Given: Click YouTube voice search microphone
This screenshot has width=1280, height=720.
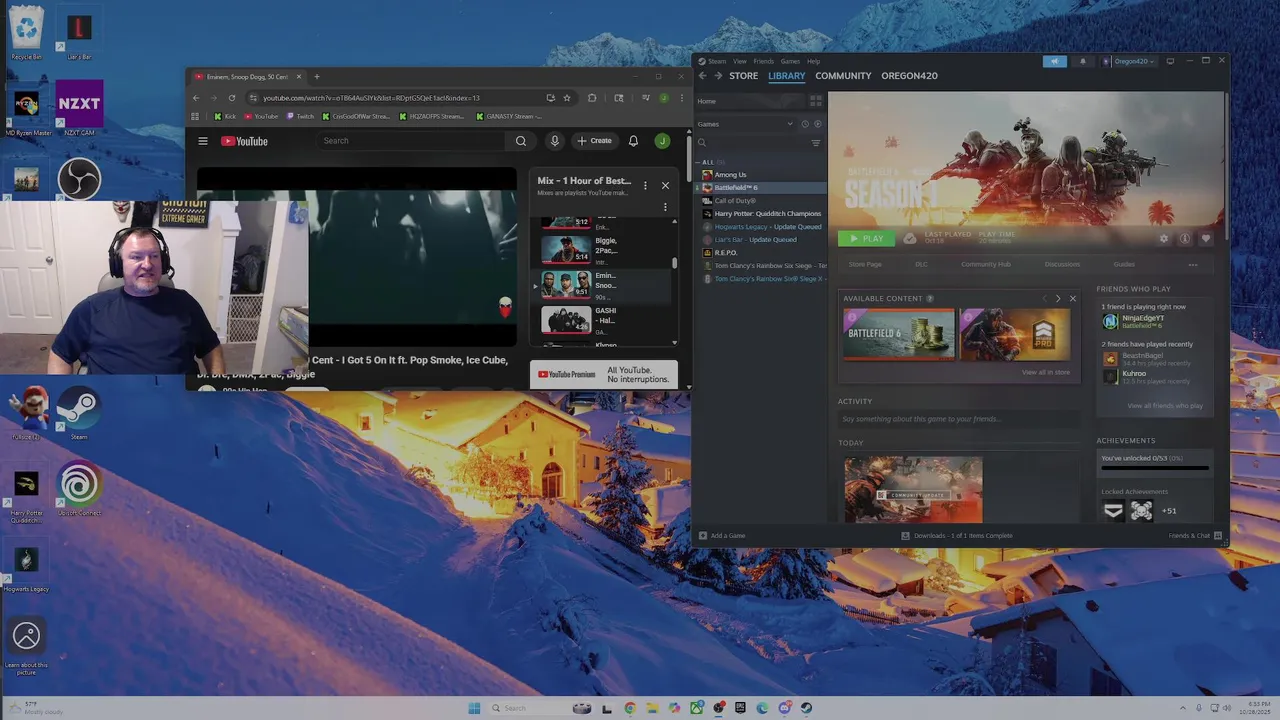Looking at the screenshot, I should (554, 141).
